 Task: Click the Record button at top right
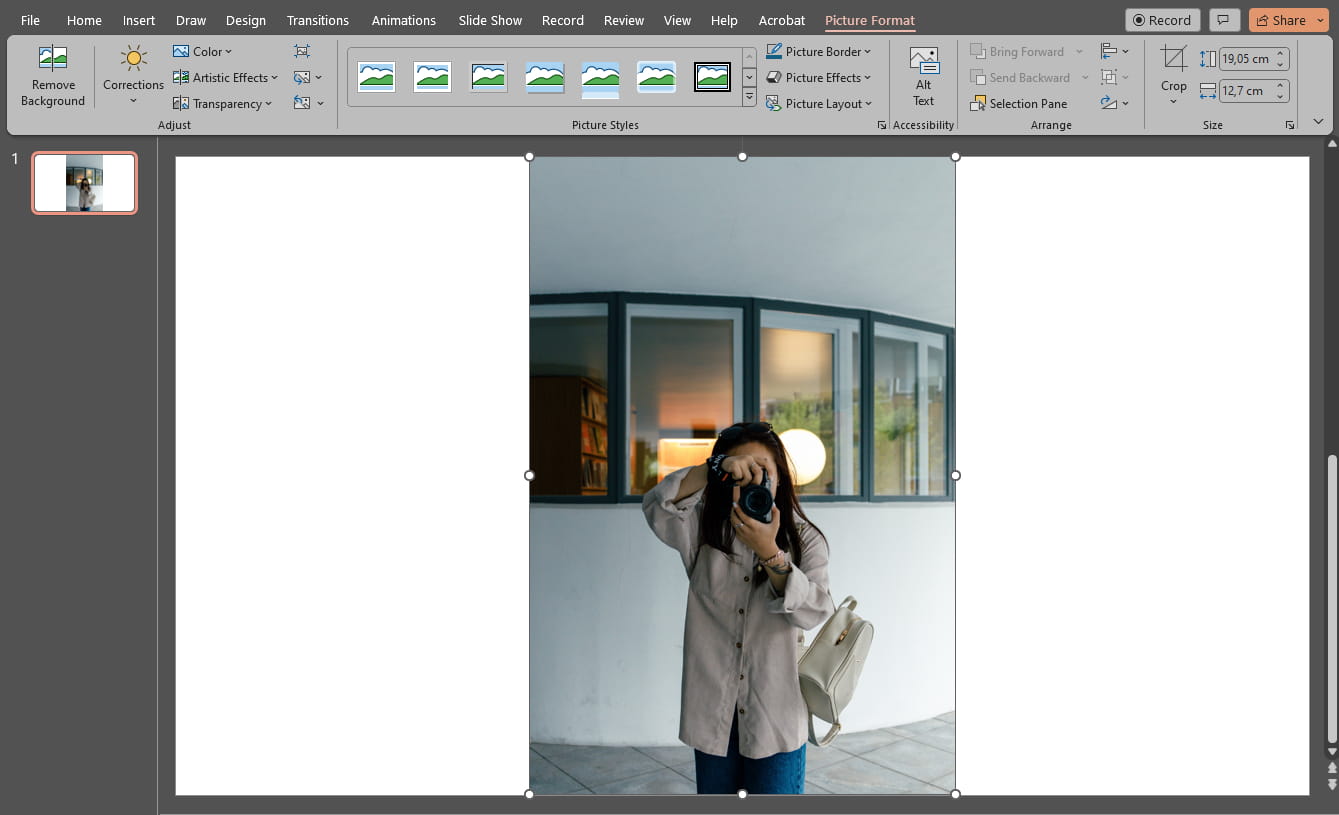[1163, 20]
